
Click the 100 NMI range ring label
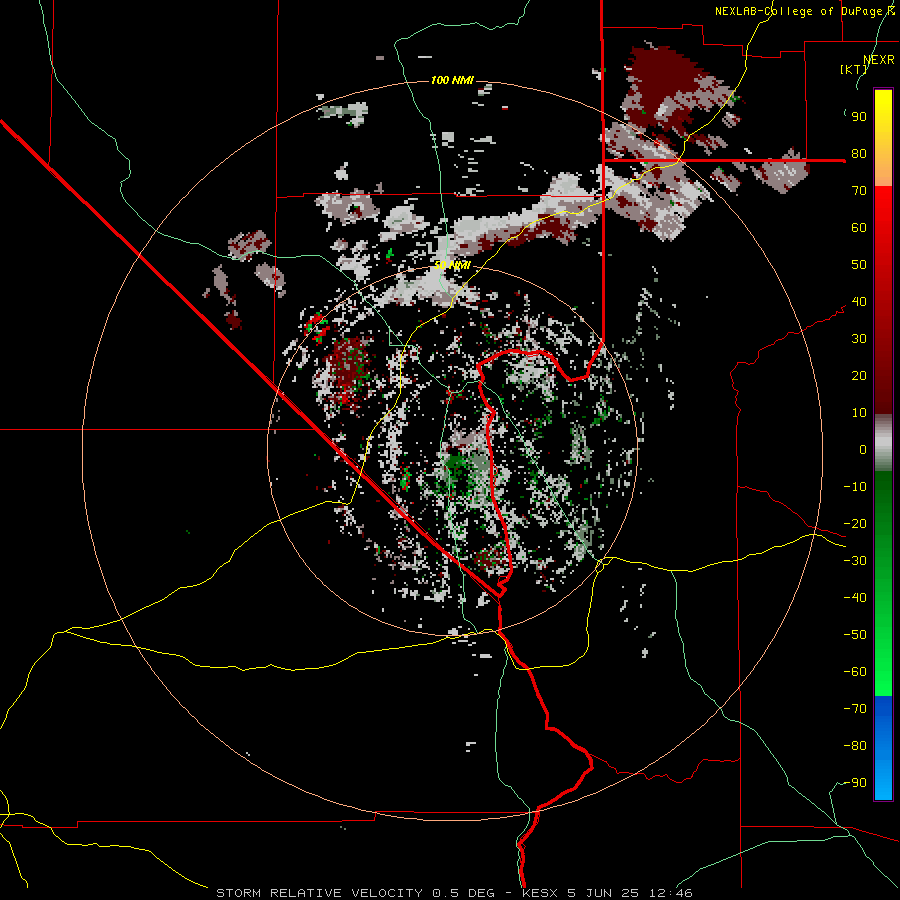click(452, 80)
